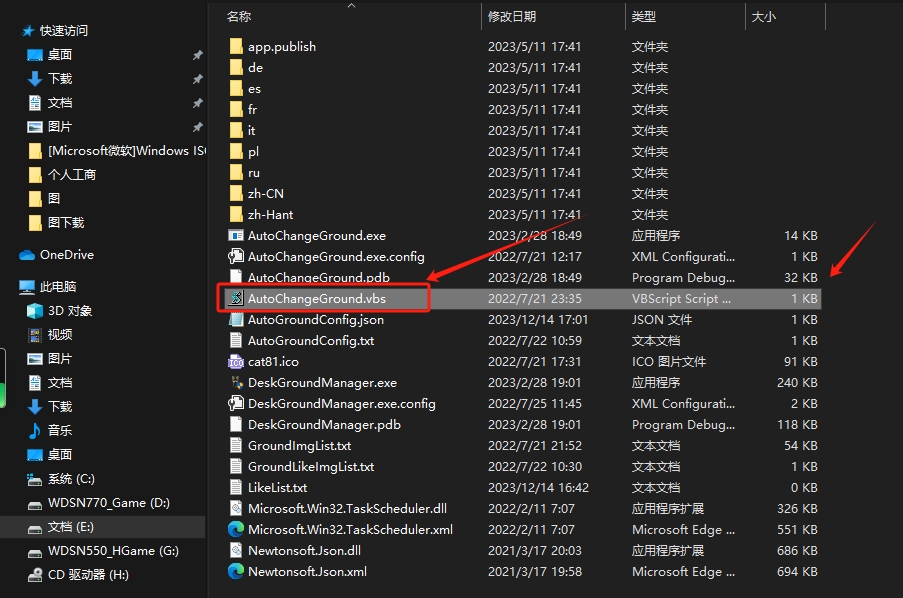The width and height of the screenshot is (903, 598).
Task: Click the DeskGroundManager.exe.config file icon
Action: point(236,403)
